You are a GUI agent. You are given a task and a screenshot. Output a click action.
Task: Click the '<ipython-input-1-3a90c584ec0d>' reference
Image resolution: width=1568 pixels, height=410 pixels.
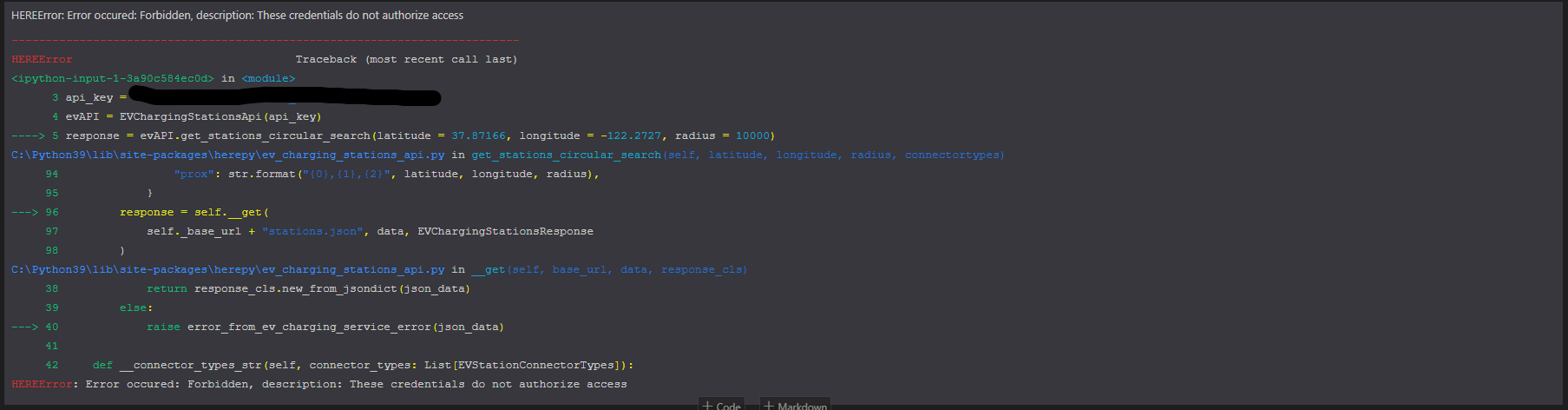113,78
